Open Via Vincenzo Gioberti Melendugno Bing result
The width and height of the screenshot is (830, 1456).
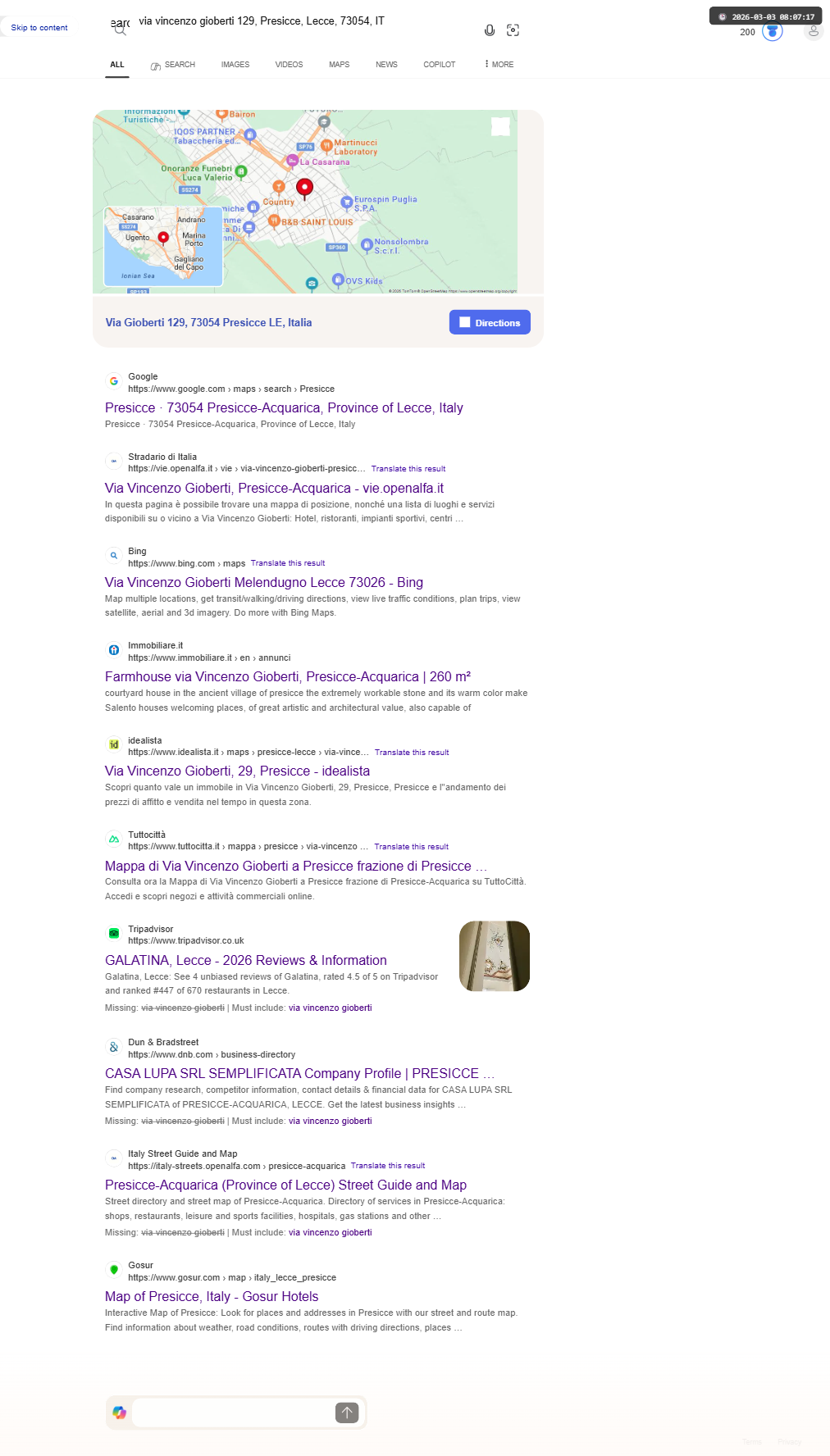click(264, 583)
